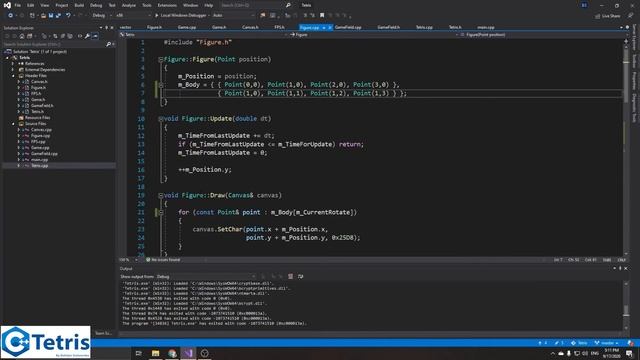Collapse the Source Files folder

(13, 124)
